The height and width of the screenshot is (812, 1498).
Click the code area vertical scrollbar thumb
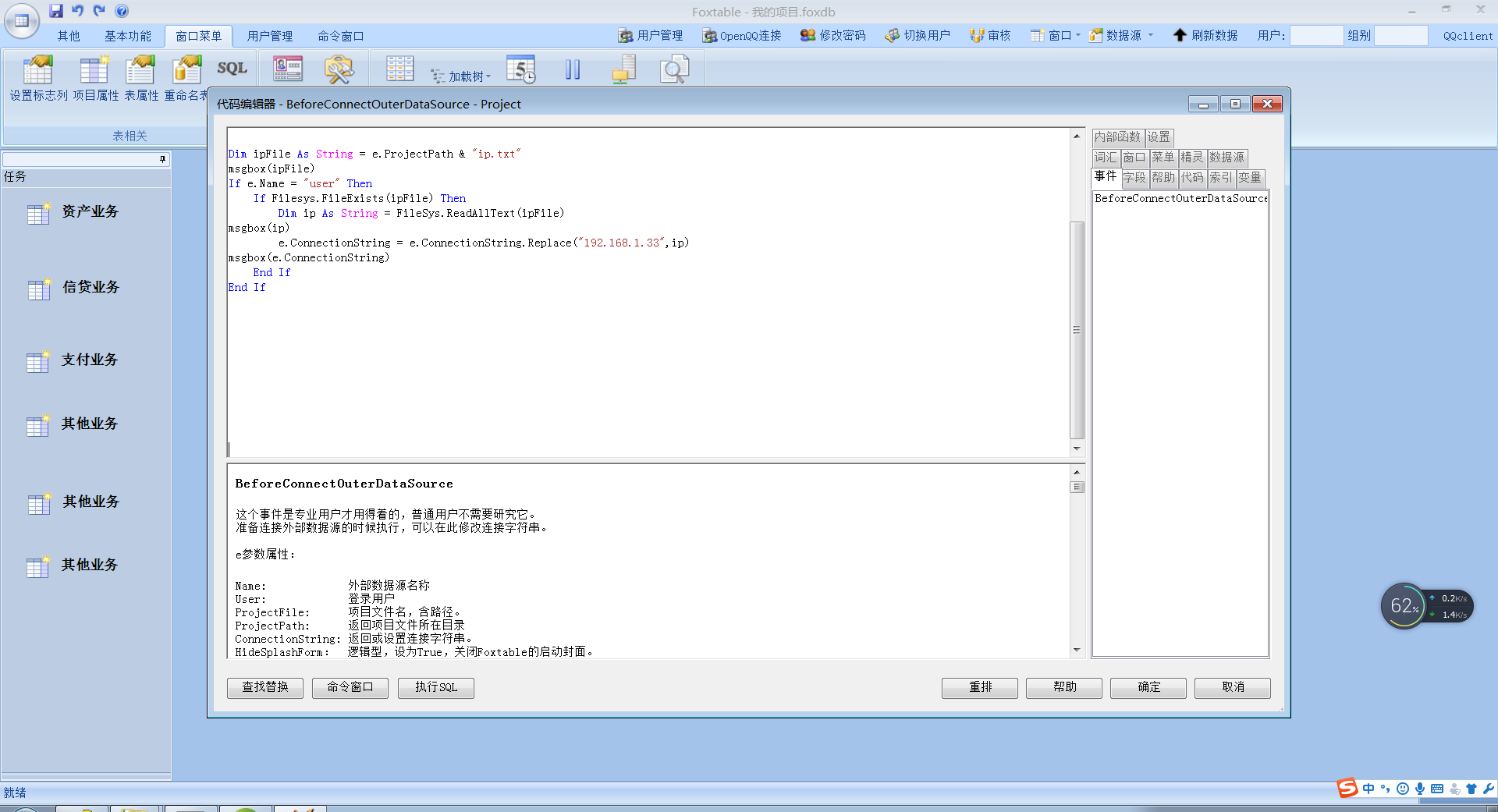(1077, 330)
